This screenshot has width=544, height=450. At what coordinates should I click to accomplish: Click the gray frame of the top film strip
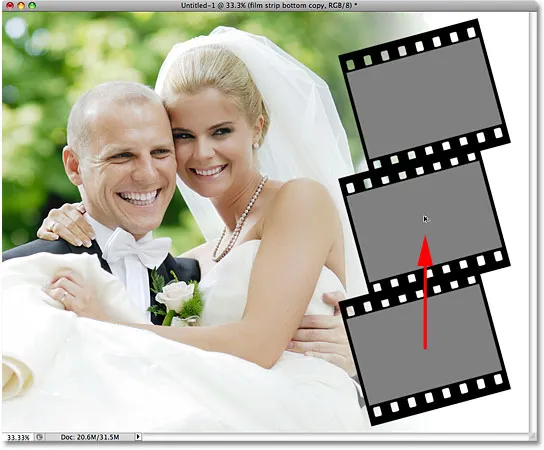pos(424,99)
